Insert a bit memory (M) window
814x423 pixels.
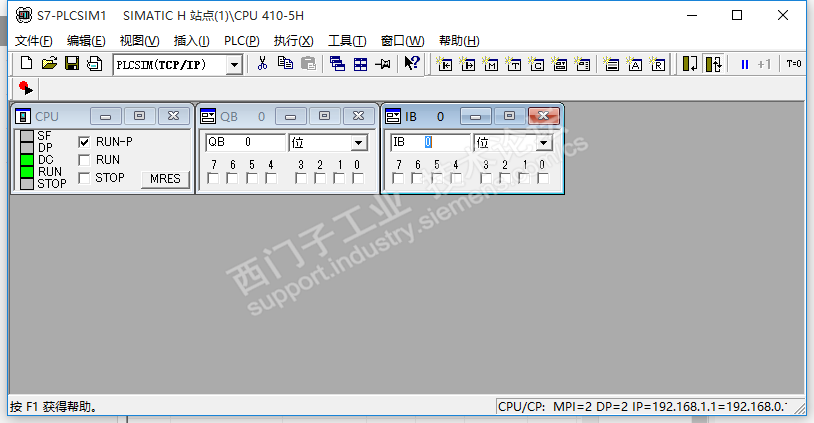(x=491, y=64)
